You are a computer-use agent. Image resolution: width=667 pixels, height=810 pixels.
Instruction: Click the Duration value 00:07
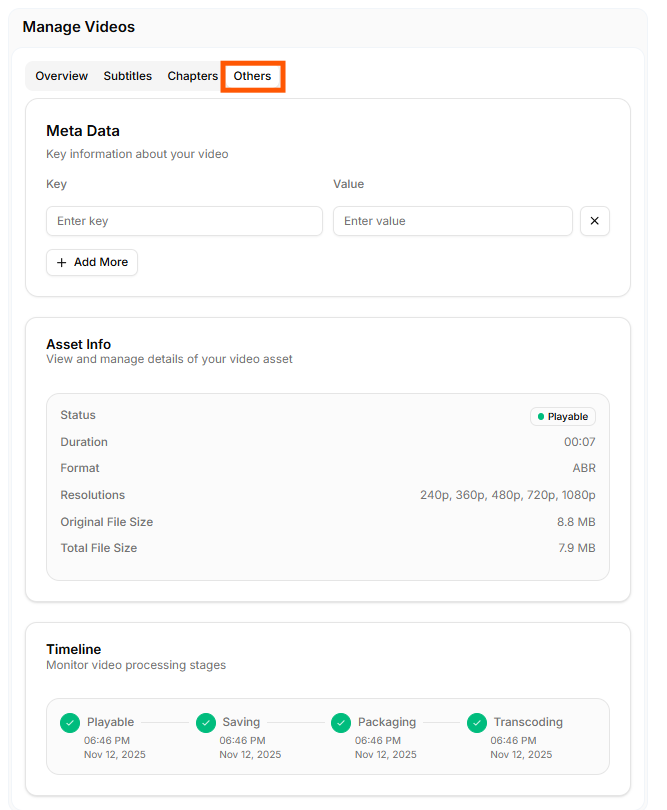coord(579,442)
